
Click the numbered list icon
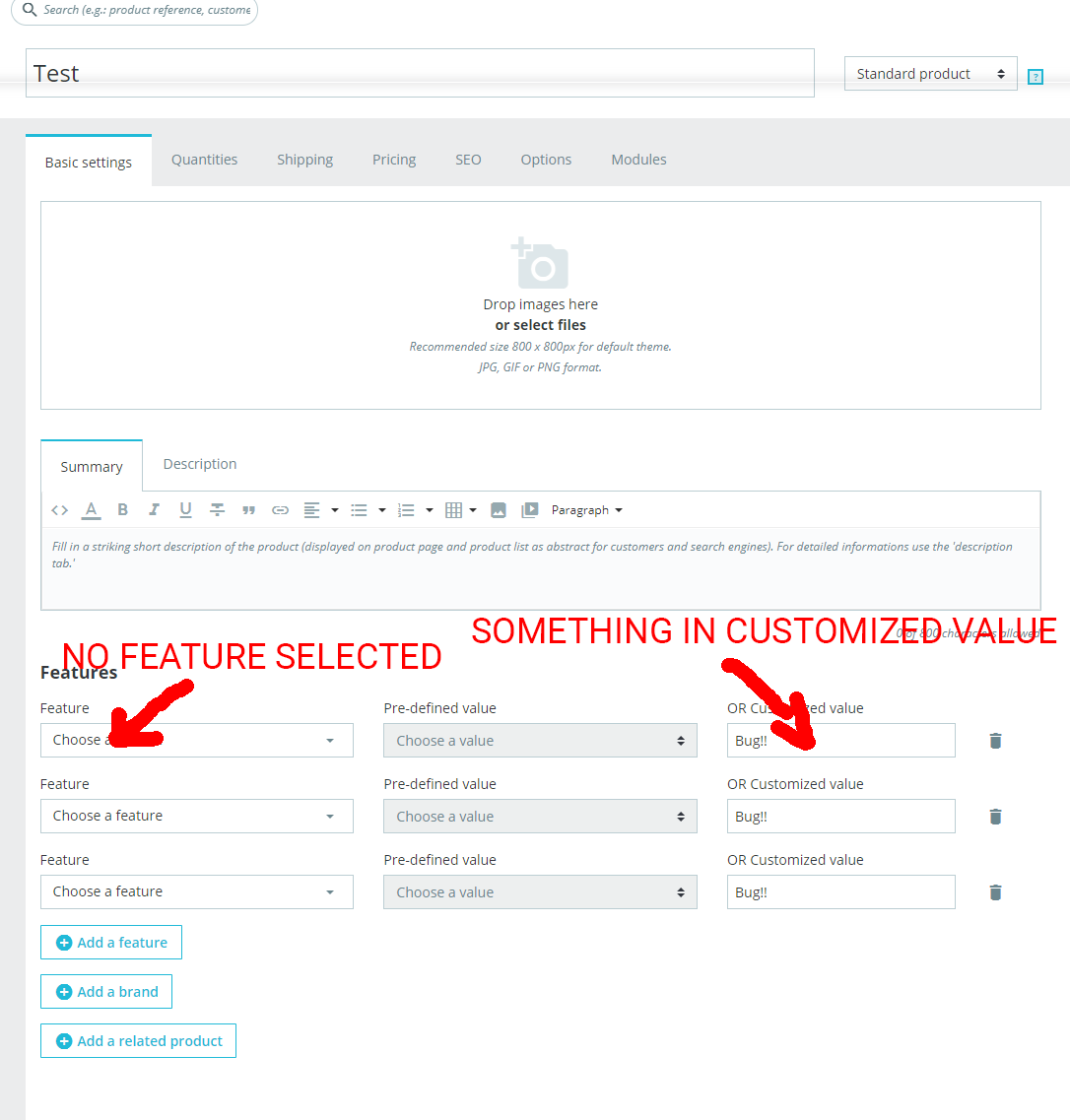tap(406, 510)
